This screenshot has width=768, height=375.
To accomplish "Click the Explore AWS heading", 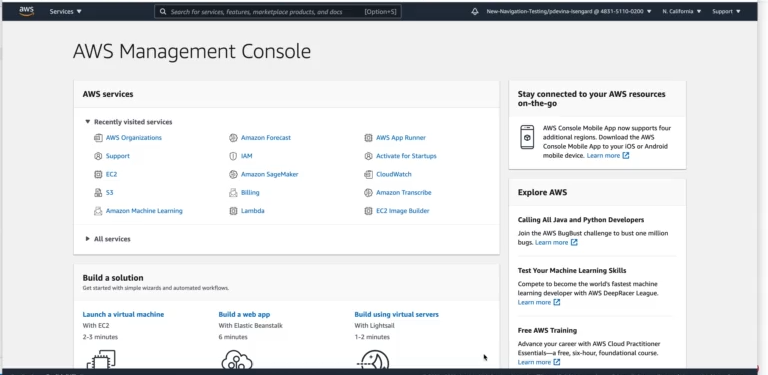I will [x=542, y=192].
